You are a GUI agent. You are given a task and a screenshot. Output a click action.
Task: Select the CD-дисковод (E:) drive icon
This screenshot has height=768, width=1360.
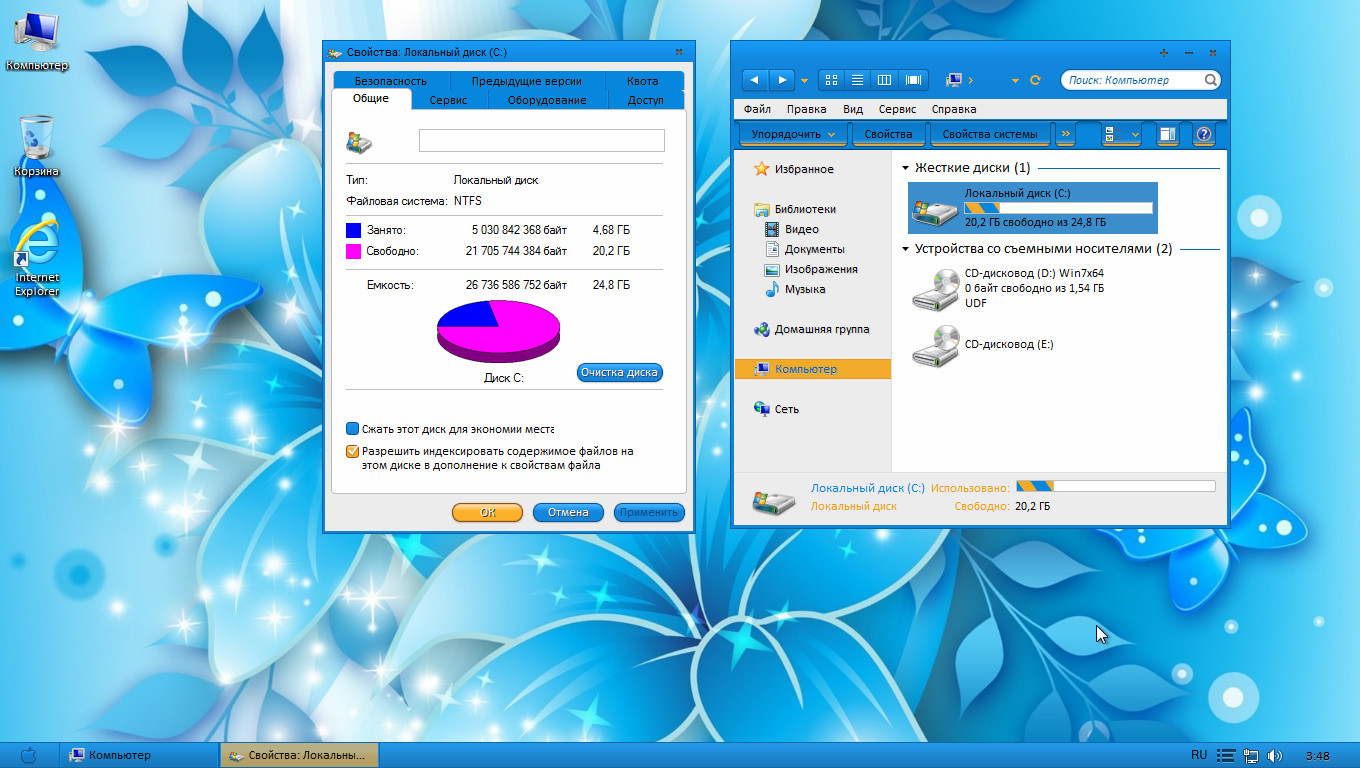pyautogui.click(x=935, y=346)
